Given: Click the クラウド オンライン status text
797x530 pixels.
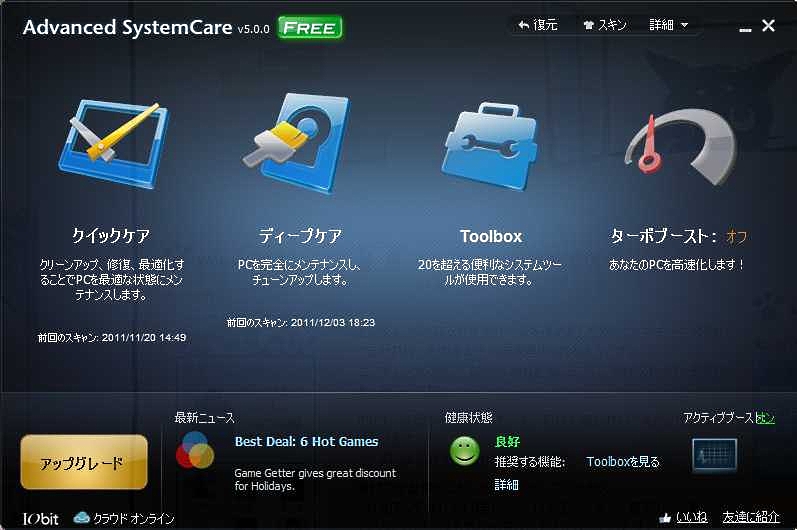Looking at the screenshot, I should (134, 518).
